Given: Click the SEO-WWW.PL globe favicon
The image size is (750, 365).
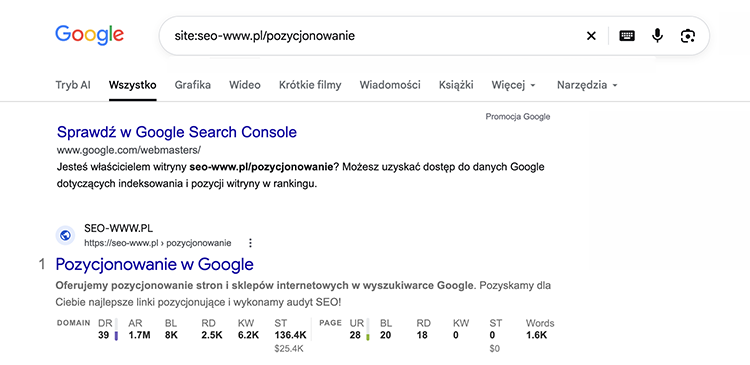Looking at the screenshot, I should pos(66,235).
